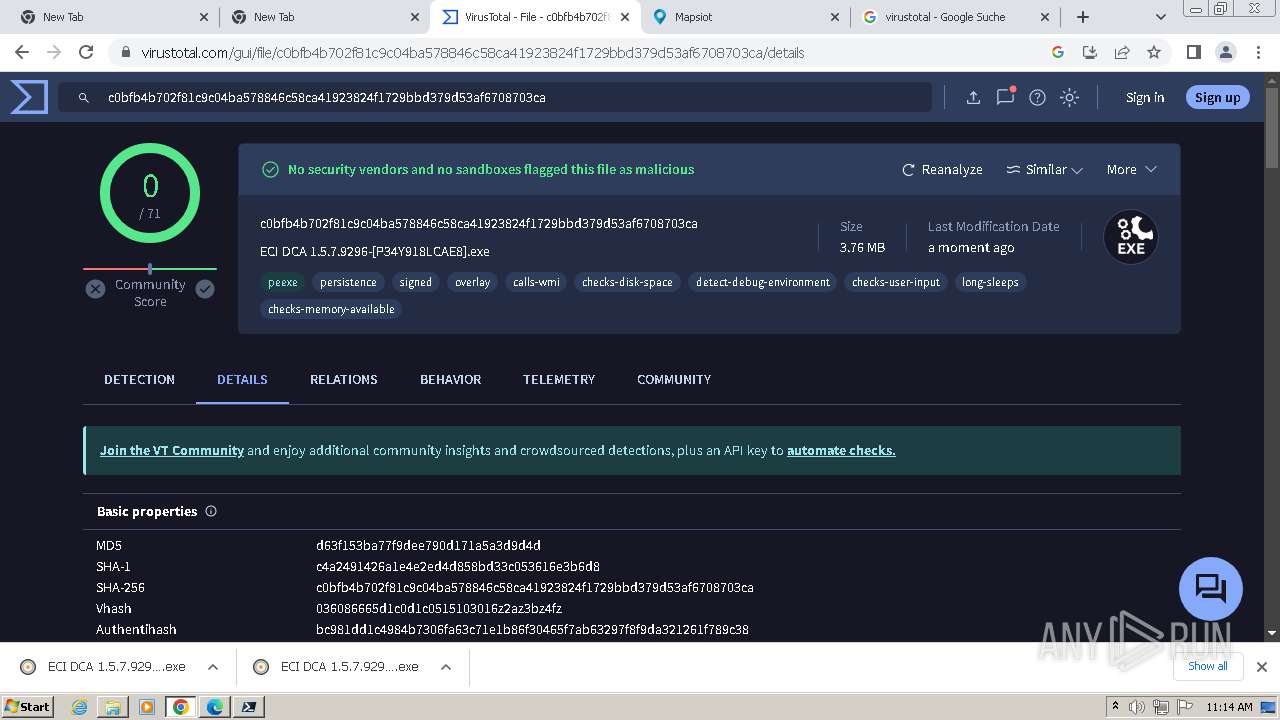Open the help question mark icon
This screenshot has width=1280, height=720.
coord(1037,97)
